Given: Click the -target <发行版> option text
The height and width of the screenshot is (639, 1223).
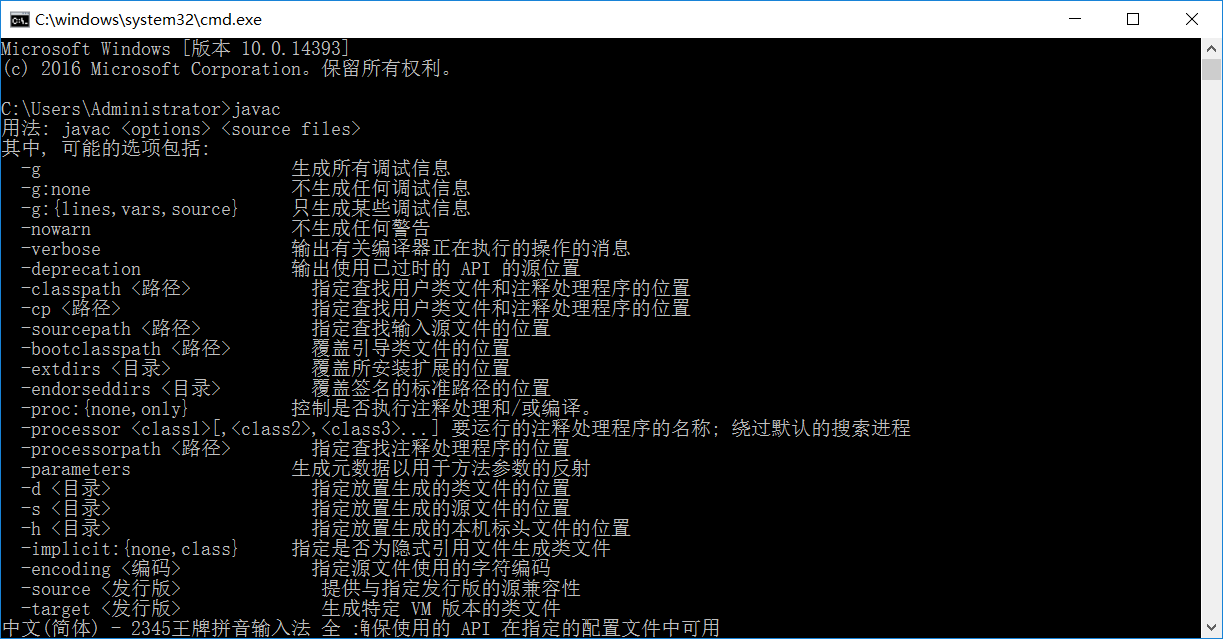Looking at the screenshot, I should click(101, 609).
